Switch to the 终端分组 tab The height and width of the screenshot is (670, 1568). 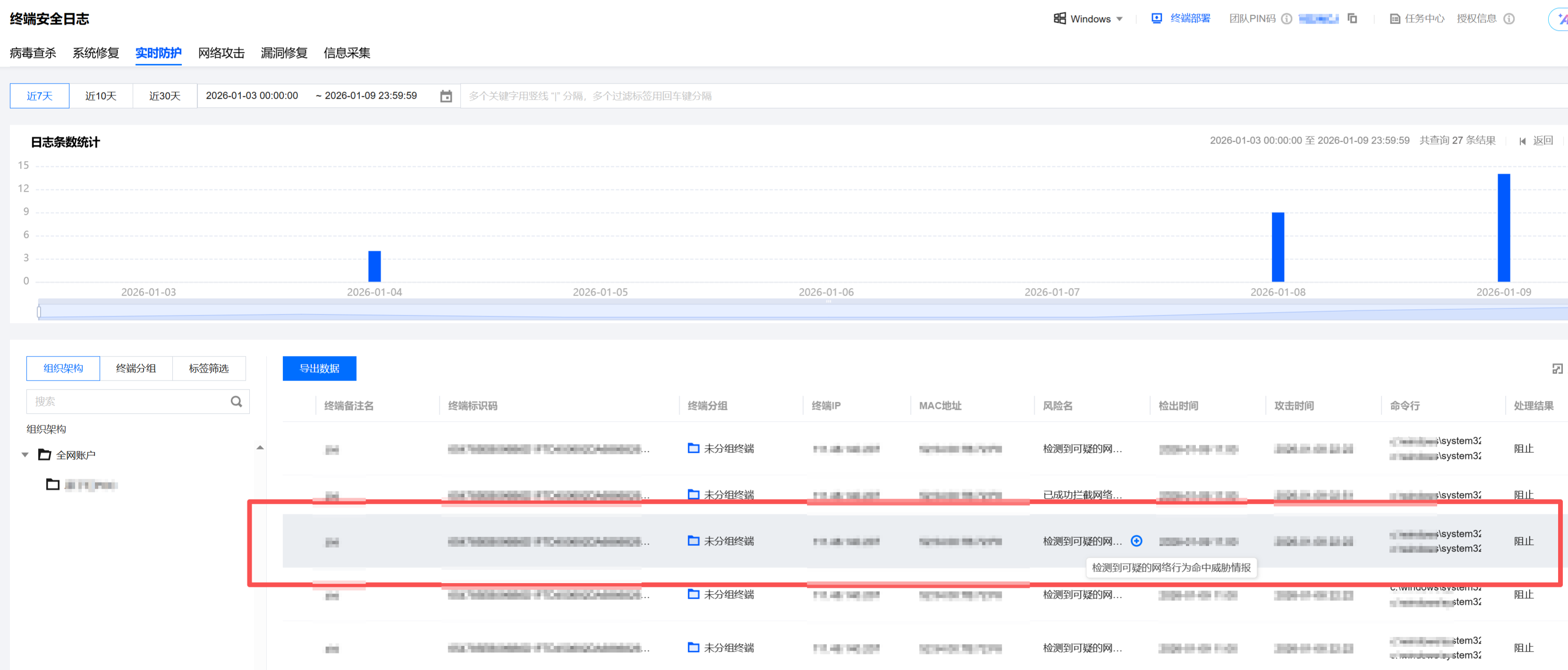point(136,368)
